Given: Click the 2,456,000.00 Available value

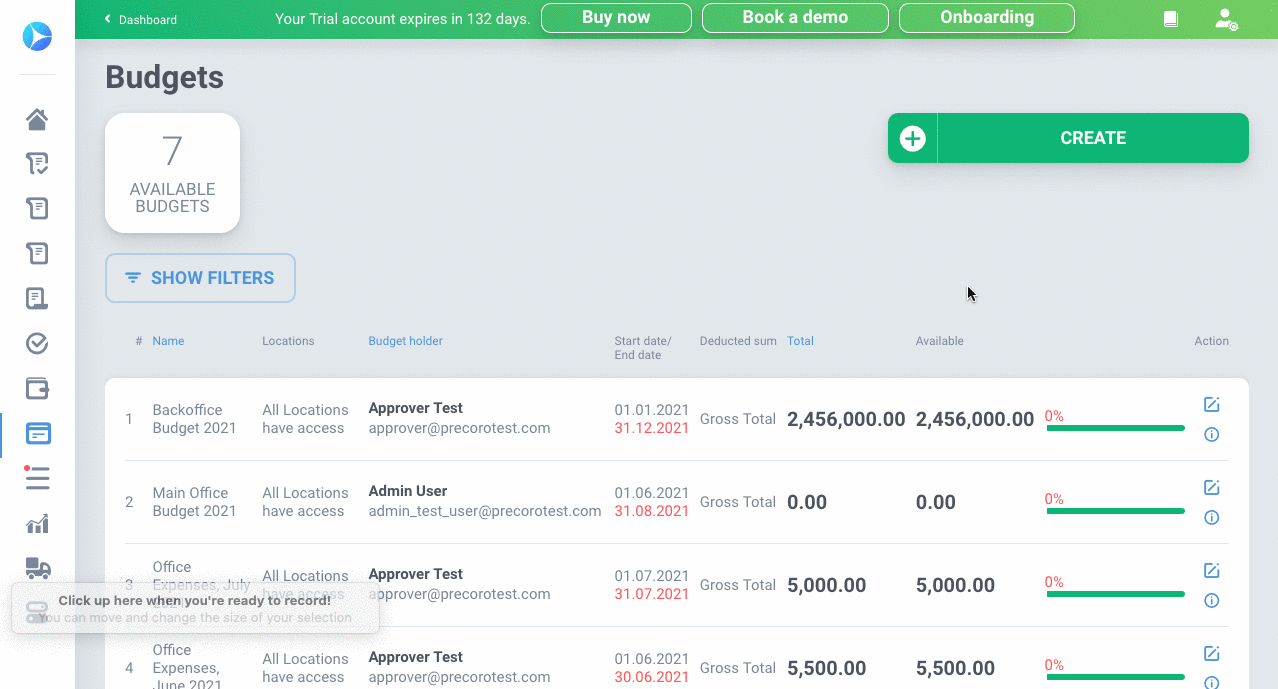Looking at the screenshot, I should pyautogui.click(x=975, y=419).
